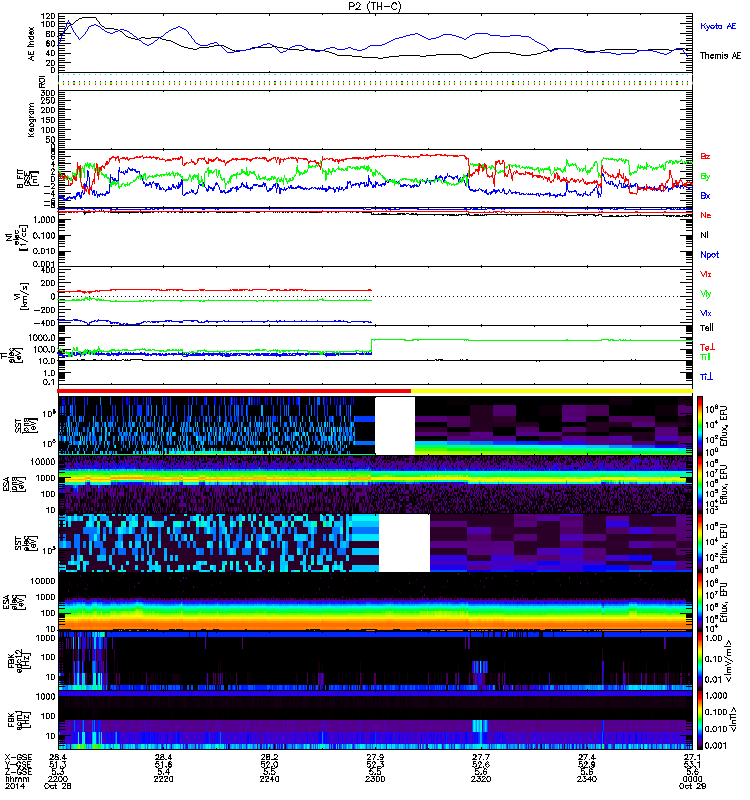This screenshot has height=800, width=750.
Task: Click the 400 tick on the Vi axis
Action: [48, 270]
